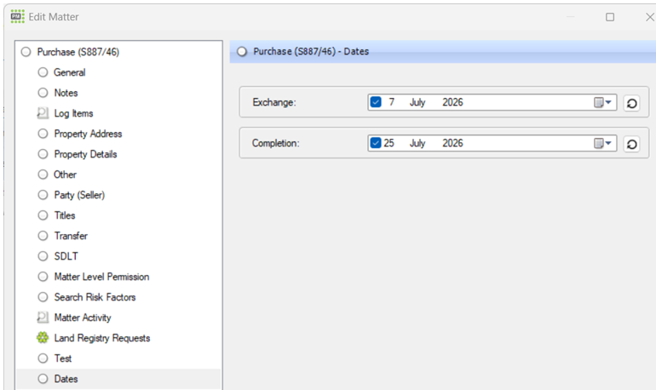Click circle icon beside root Purchase (S887/46)
656x390 pixels.
pos(26,52)
